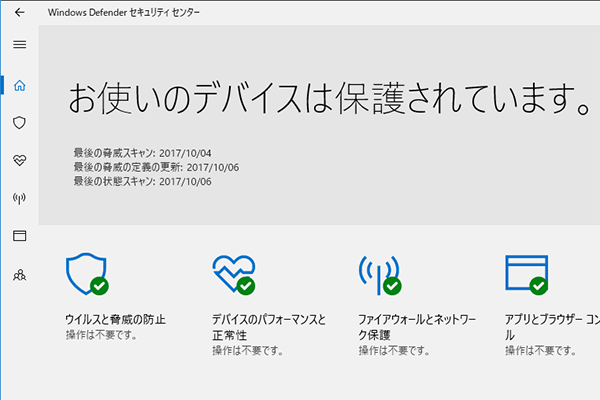This screenshot has height=400, width=600.
Task: Click 操作は不要です under ウイルスと脅威の防止
Action: 101,335
